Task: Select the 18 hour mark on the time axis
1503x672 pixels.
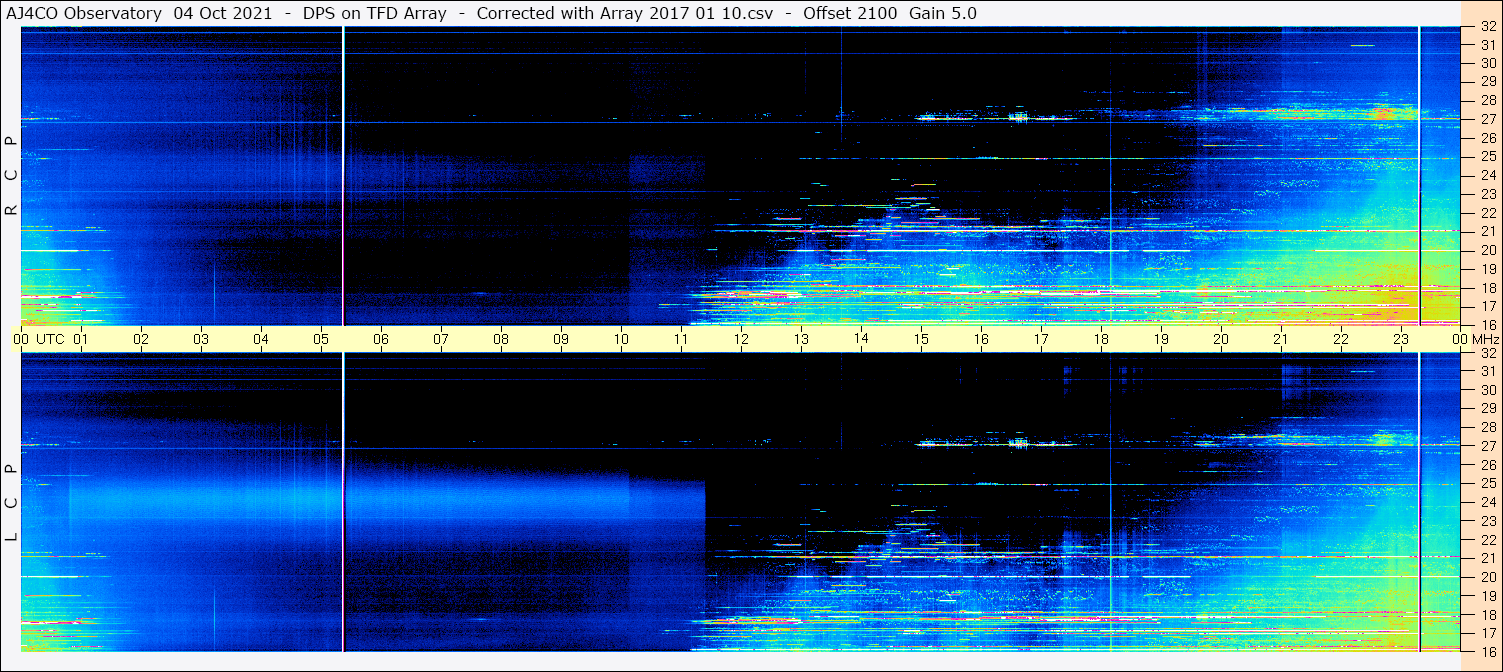Action: pos(1101,339)
